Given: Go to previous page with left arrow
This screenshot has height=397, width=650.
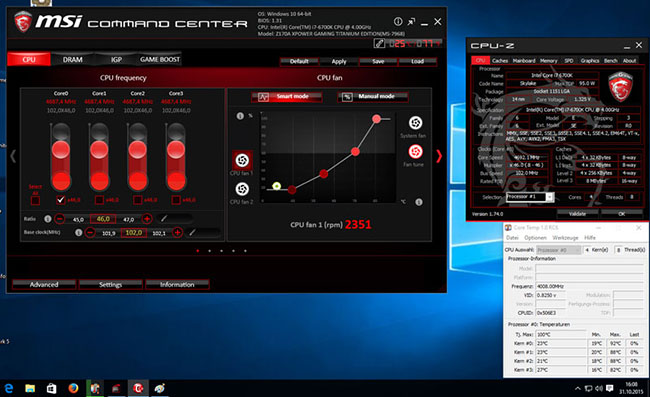Looking at the screenshot, I should tap(13, 156).
